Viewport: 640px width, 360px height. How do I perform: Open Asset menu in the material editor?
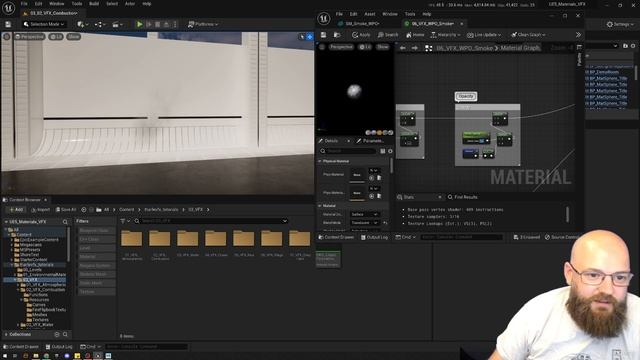369,14
